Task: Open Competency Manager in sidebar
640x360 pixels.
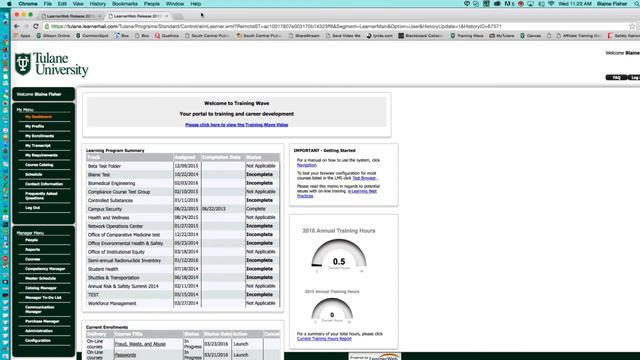Action: (45, 269)
